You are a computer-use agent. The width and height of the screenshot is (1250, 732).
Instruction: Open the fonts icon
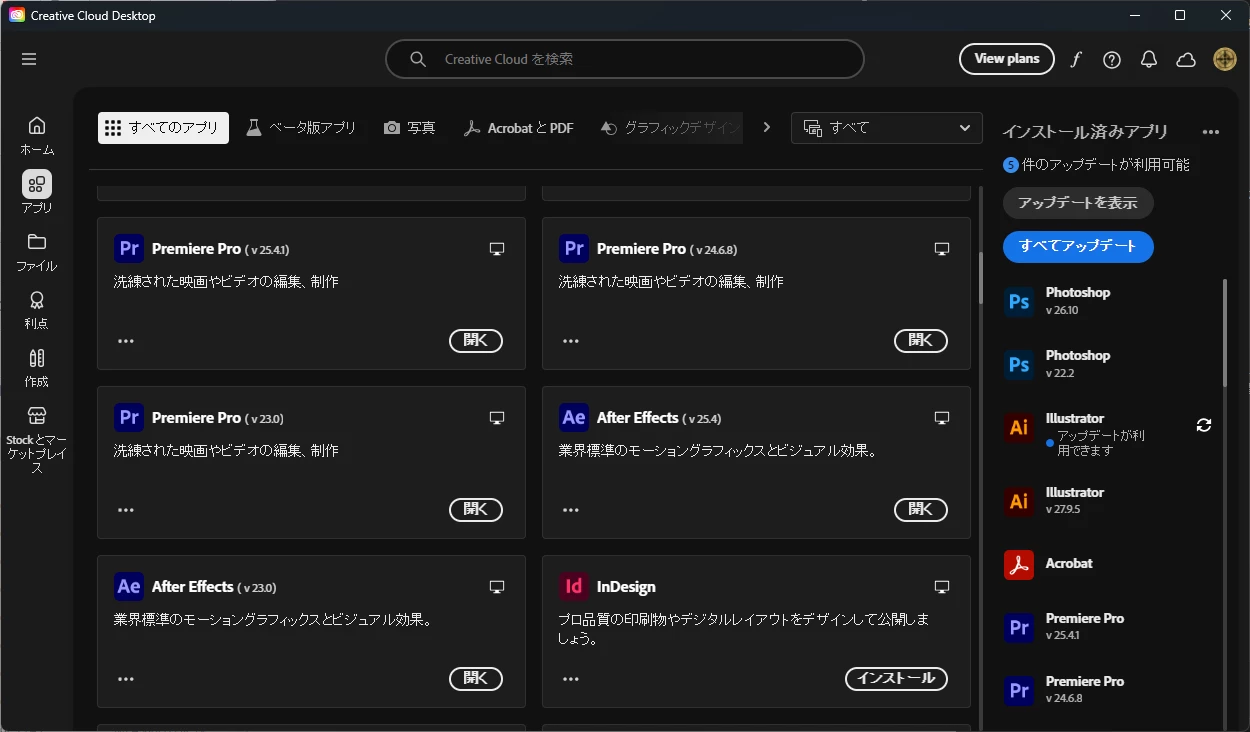click(x=1076, y=59)
